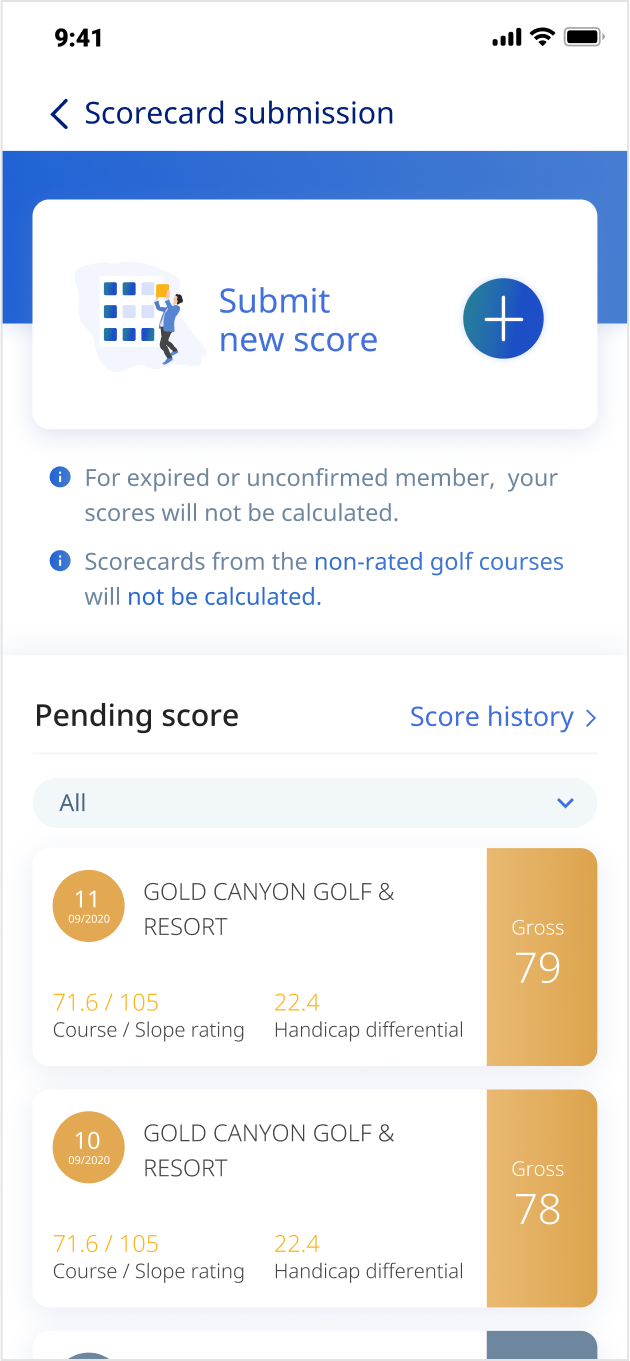Click the chevron next to Score history

pos(590,718)
